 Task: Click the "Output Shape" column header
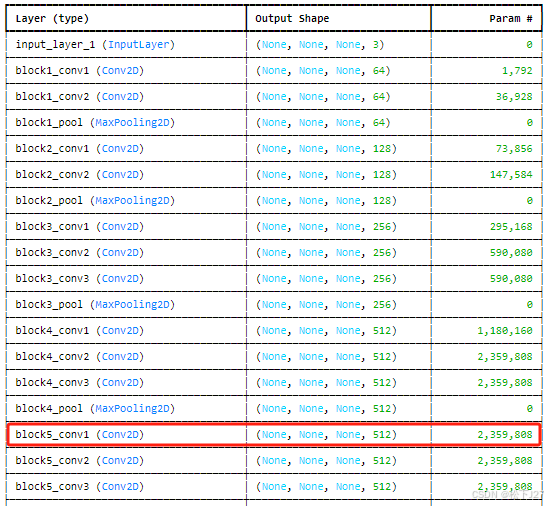pos(292,19)
